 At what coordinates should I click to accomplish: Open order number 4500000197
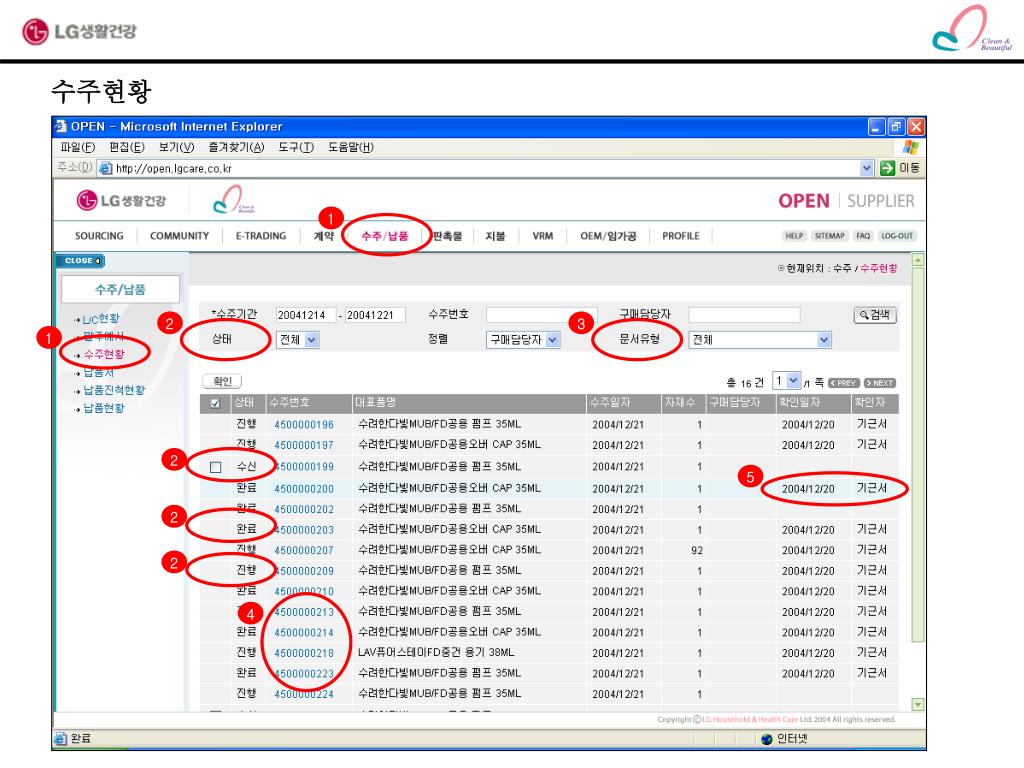pos(304,445)
